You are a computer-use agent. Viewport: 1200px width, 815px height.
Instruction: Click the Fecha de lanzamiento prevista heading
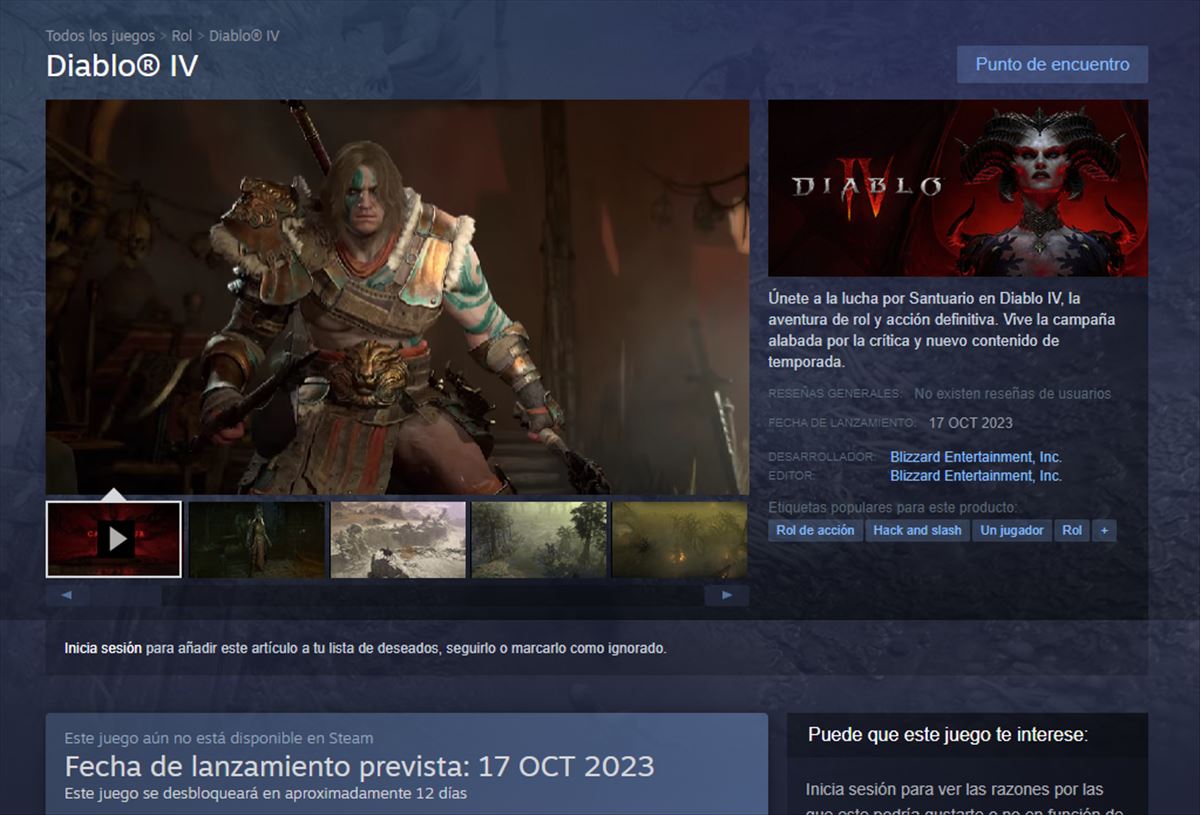(360, 767)
